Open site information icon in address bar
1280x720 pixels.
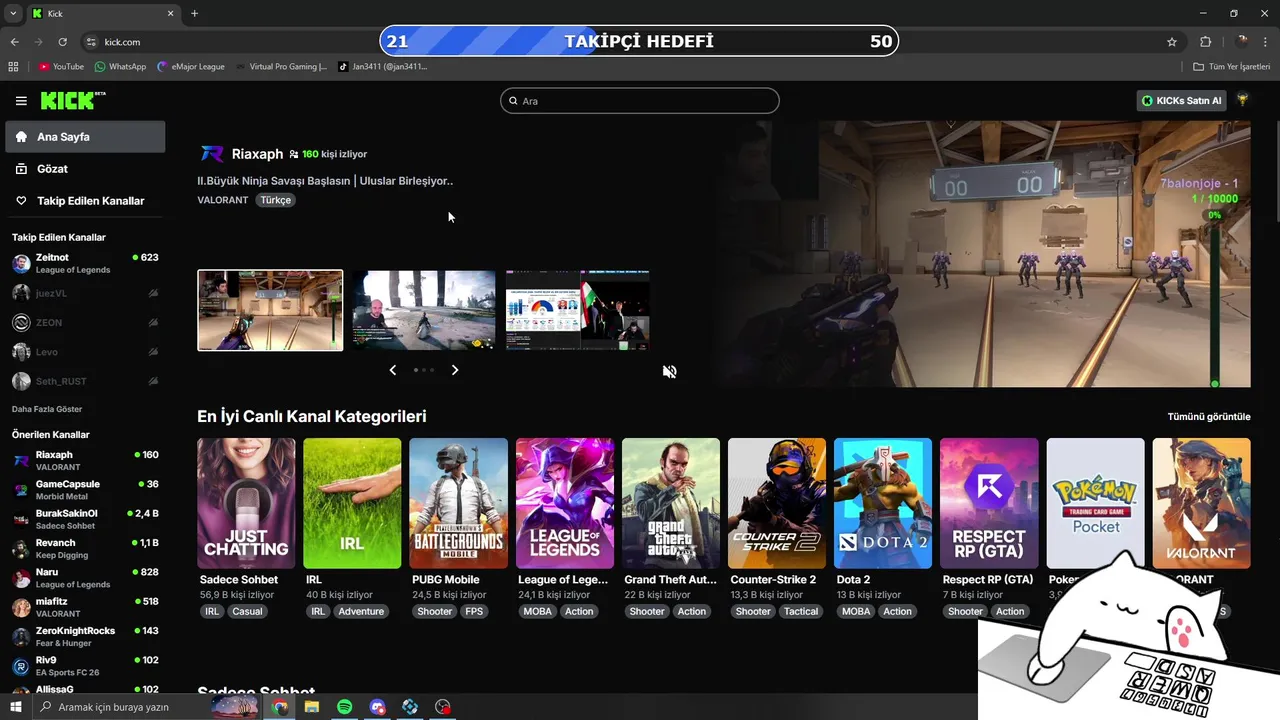point(91,42)
